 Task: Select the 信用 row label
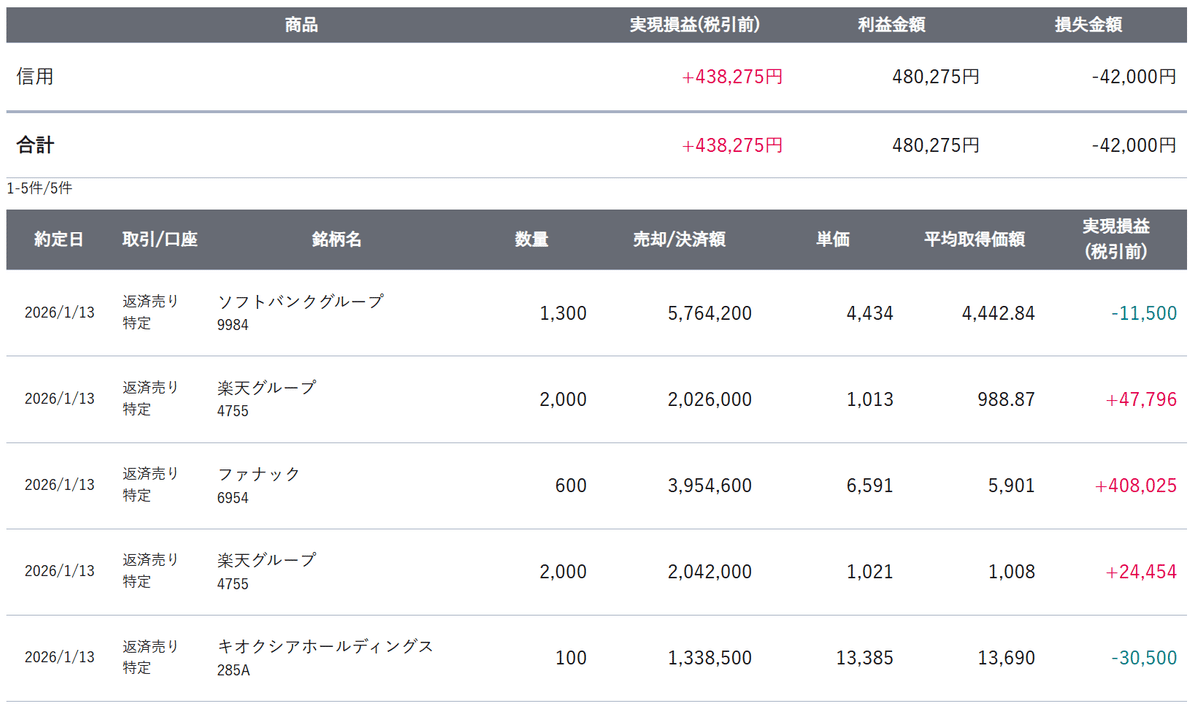[x=35, y=76]
